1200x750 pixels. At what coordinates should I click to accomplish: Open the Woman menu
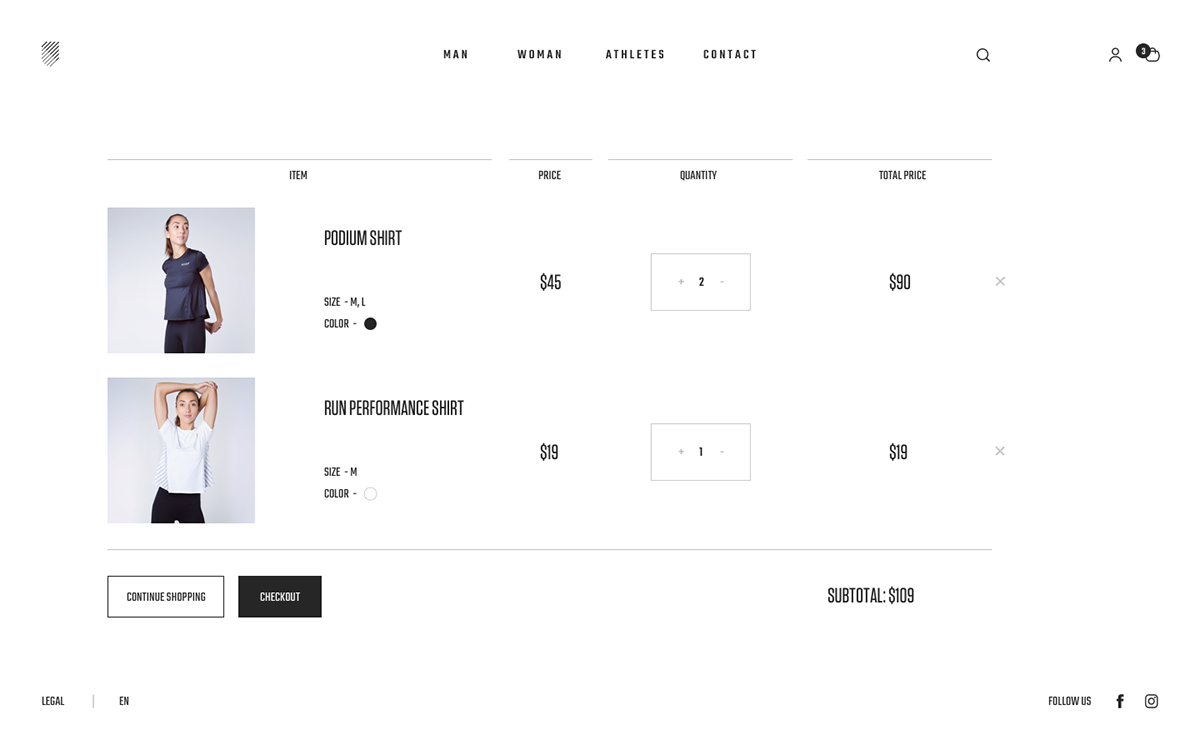point(540,55)
